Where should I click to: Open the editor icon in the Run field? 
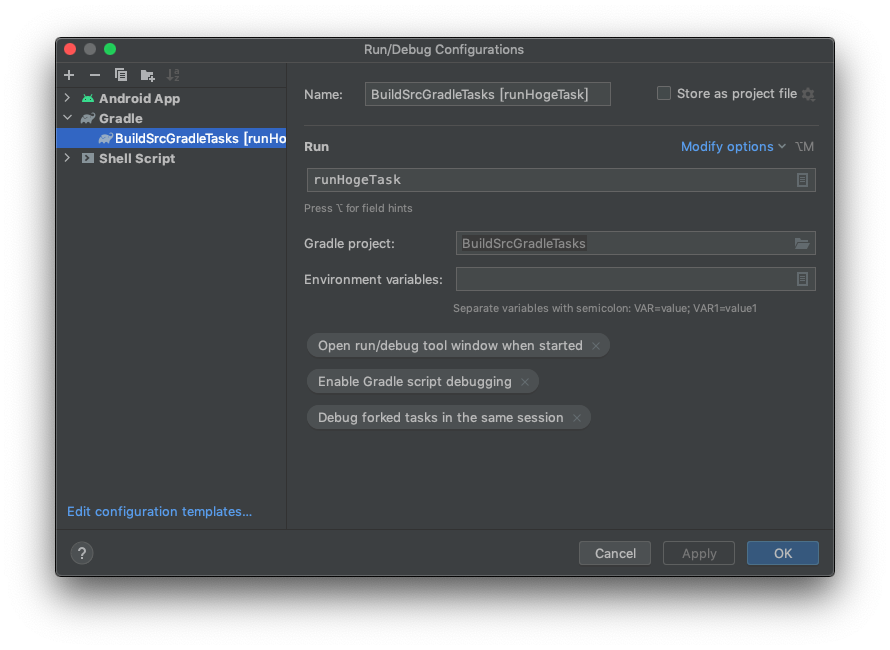tap(802, 180)
